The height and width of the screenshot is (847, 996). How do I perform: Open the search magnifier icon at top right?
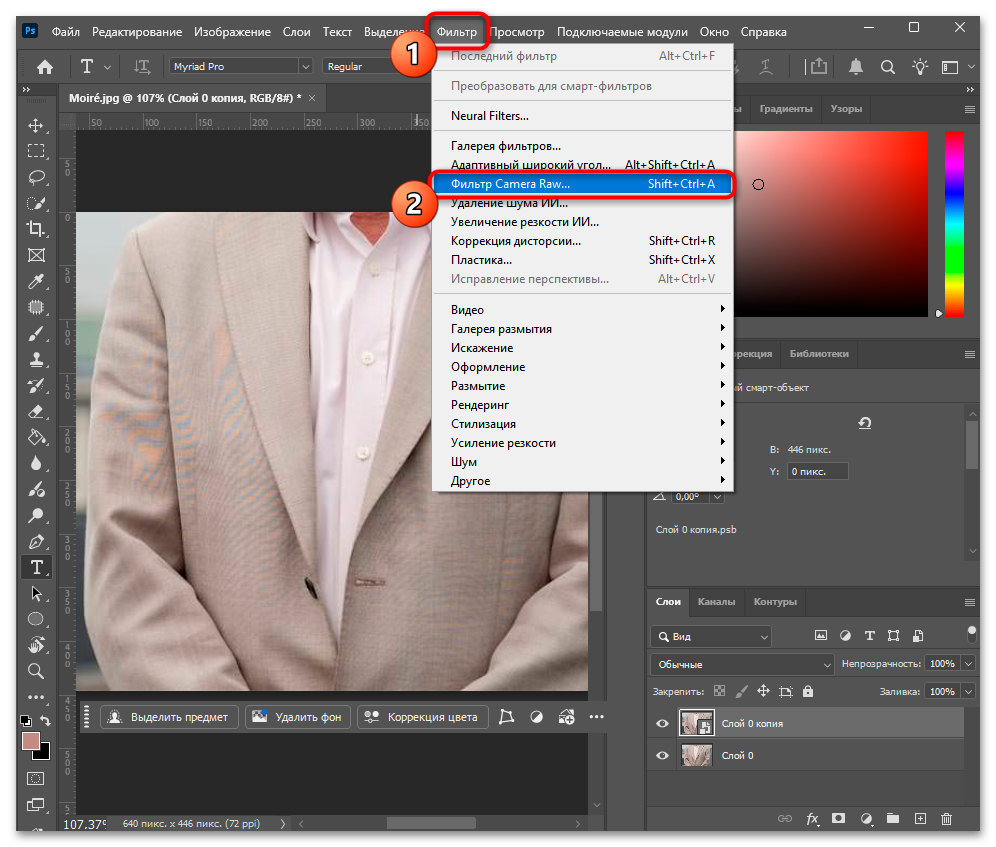[x=887, y=67]
